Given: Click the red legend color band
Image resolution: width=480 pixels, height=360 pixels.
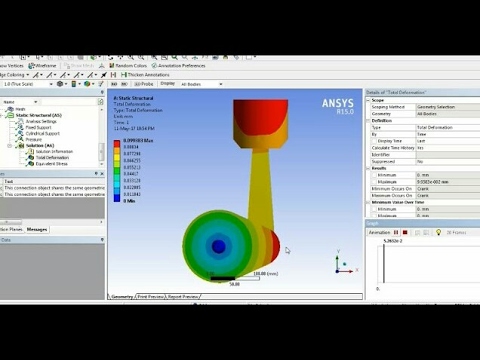Looking at the screenshot, I should [117, 144].
